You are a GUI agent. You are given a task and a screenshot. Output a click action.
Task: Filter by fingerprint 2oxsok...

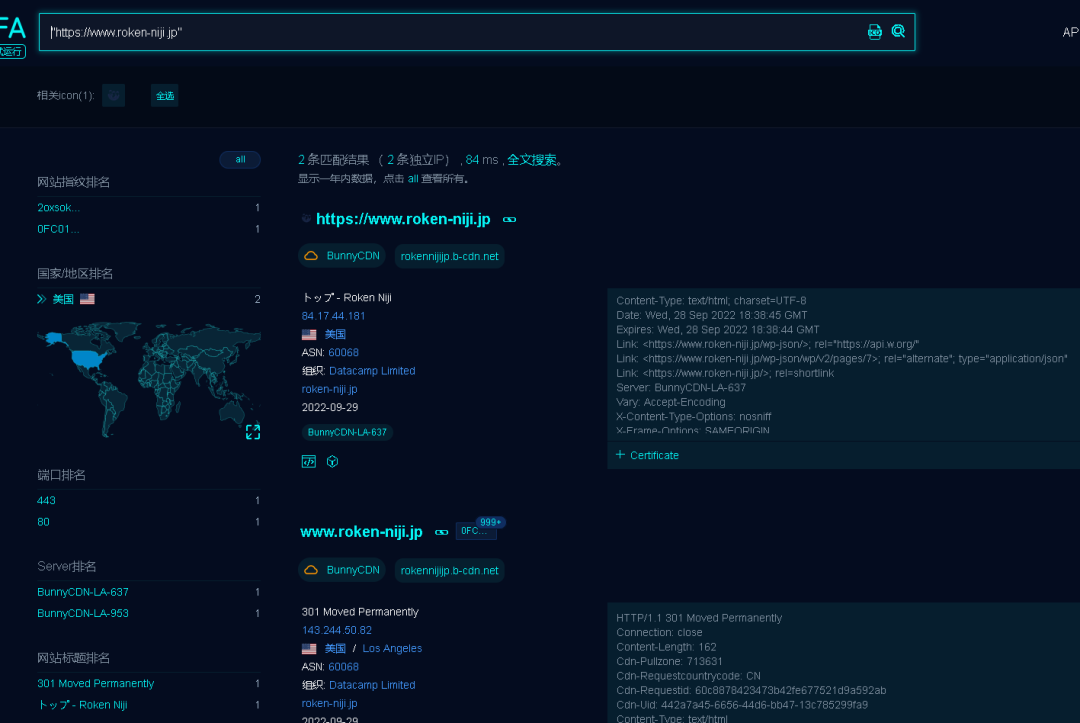pos(59,207)
